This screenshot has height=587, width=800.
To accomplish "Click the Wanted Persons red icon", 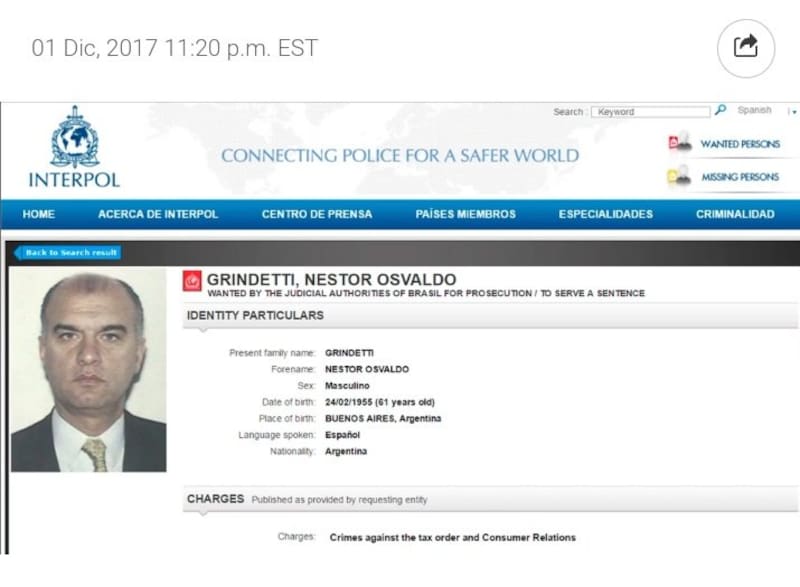I will coord(680,142).
